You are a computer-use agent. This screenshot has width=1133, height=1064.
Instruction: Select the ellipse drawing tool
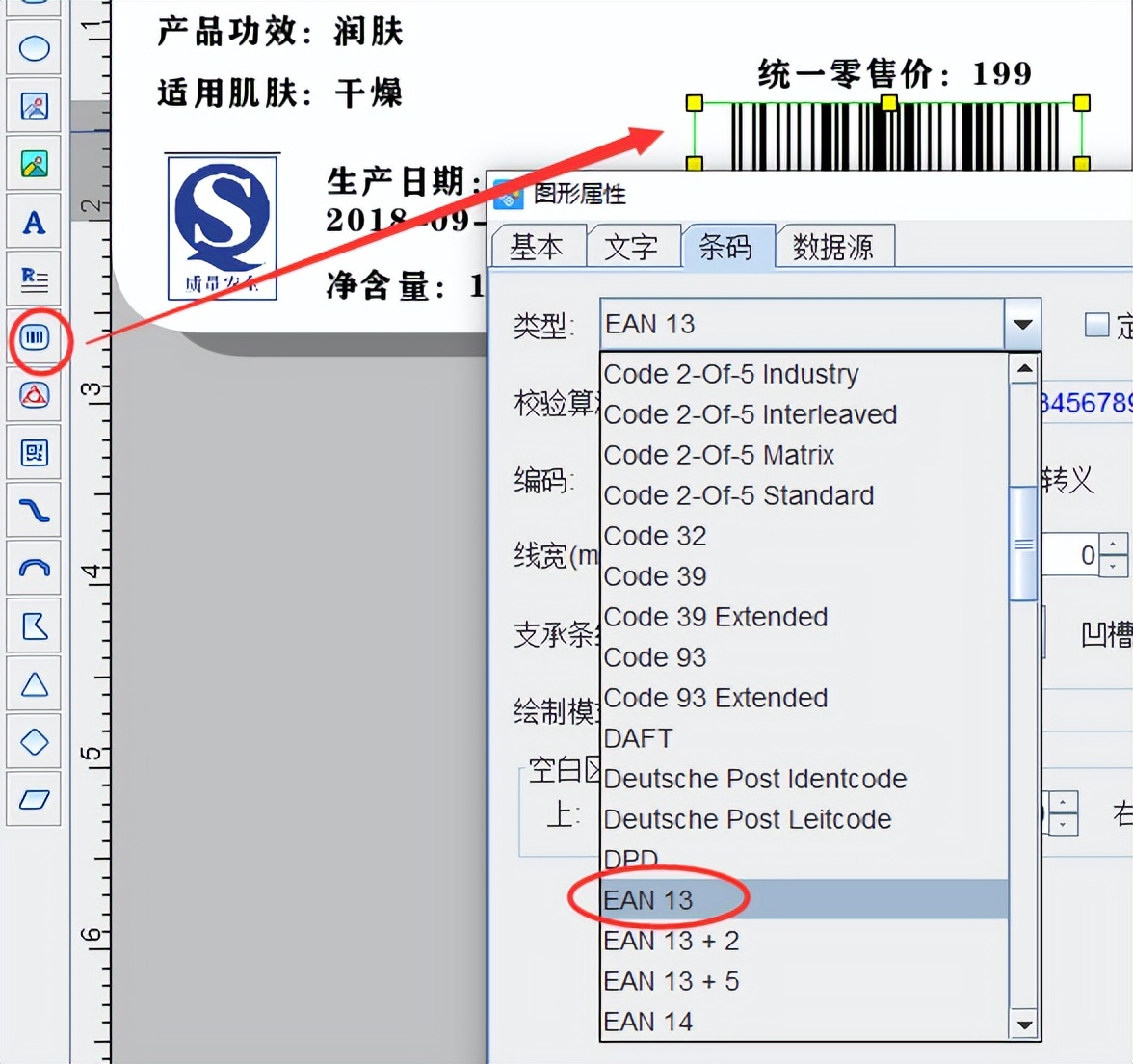[x=34, y=48]
